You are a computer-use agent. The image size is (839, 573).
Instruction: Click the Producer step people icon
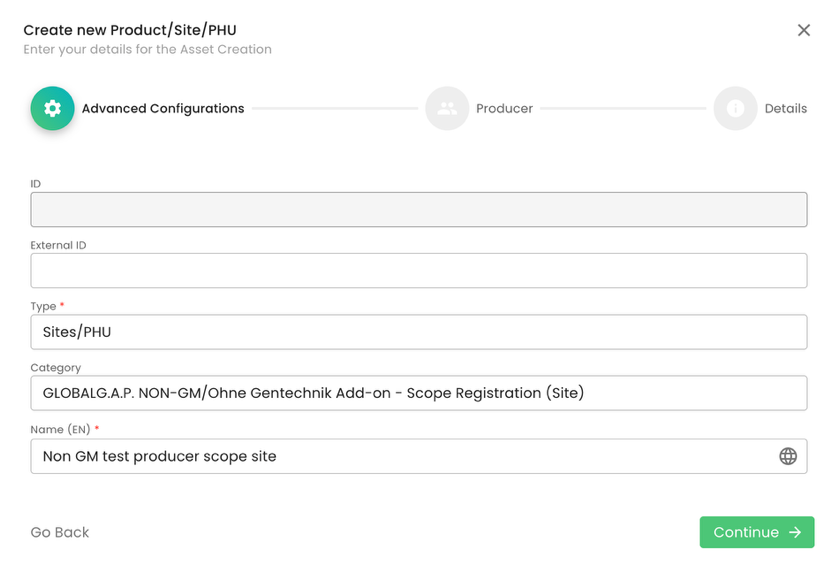tap(447, 109)
